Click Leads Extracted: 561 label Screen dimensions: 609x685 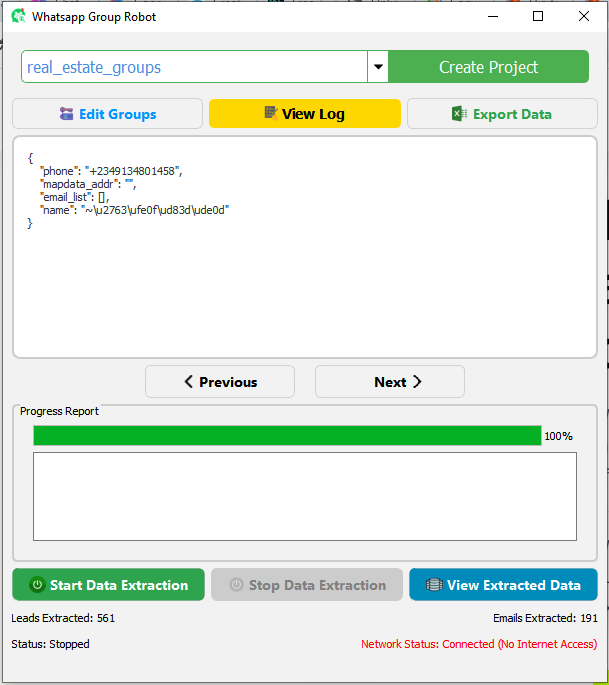[x=63, y=618]
